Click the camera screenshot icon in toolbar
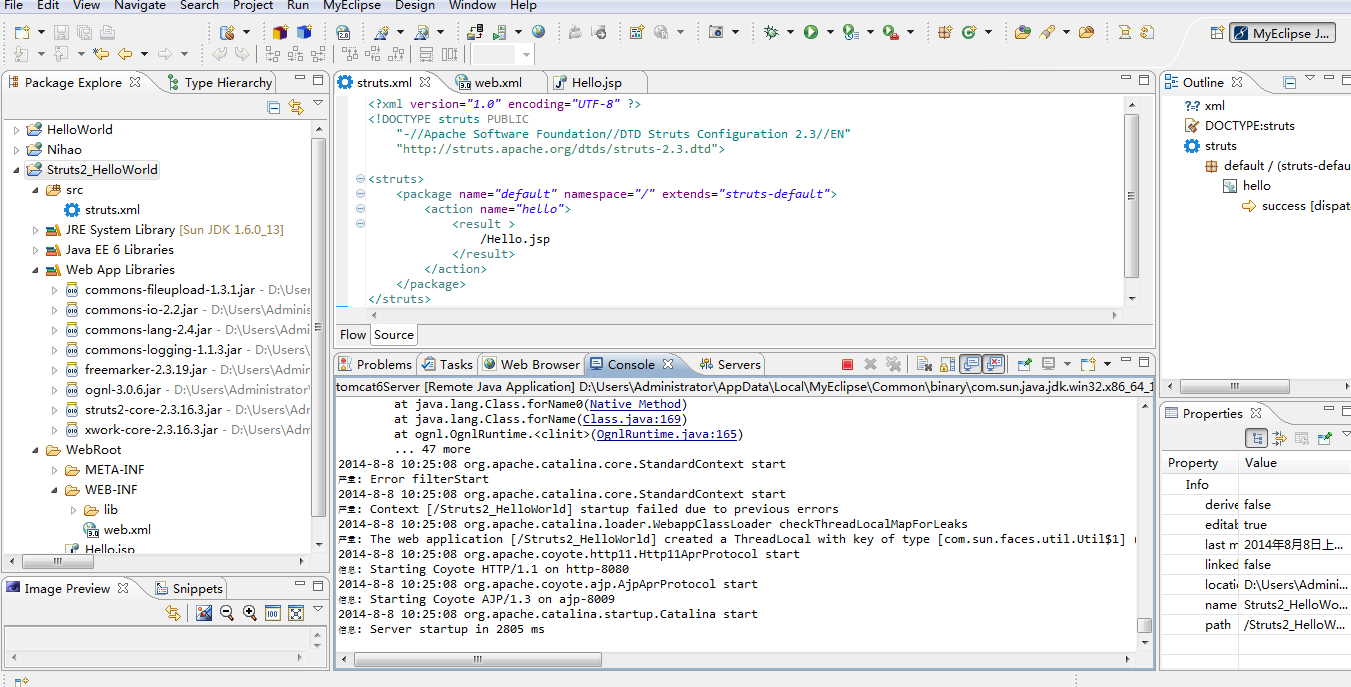 (x=716, y=33)
